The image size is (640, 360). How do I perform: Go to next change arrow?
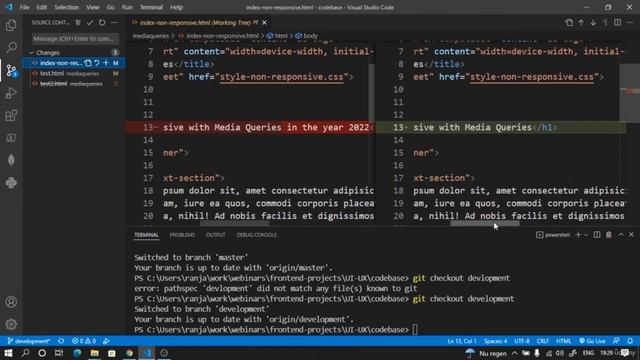coord(593,23)
